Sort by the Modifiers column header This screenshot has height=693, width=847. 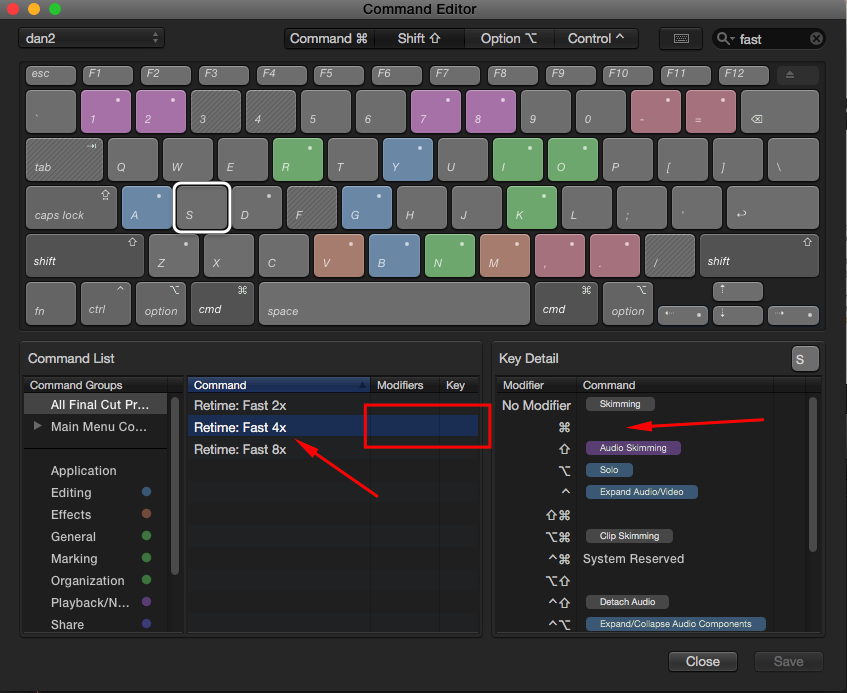405,385
